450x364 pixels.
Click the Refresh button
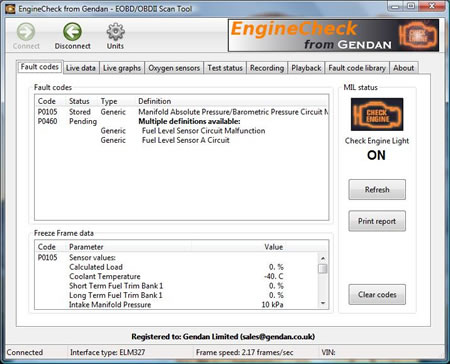click(377, 190)
